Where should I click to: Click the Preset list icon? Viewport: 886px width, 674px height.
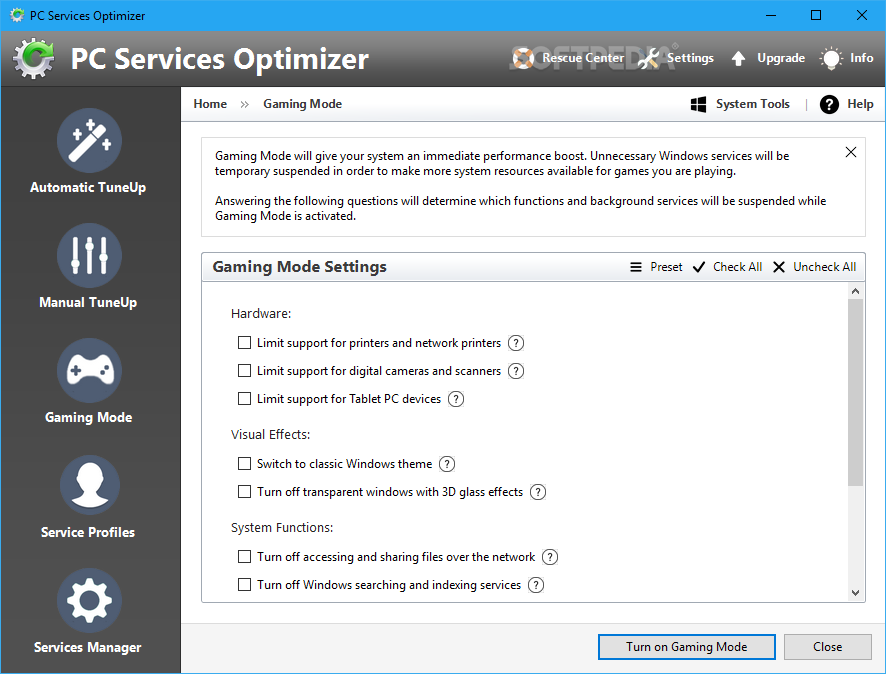pyautogui.click(x=636, y=267)
